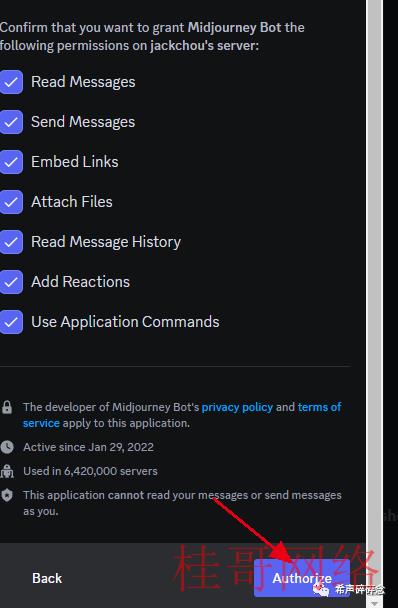This screenshot has width=398, height=608.
Task: Uncheck the Read Messages permission checkbox
Action: 11,82
